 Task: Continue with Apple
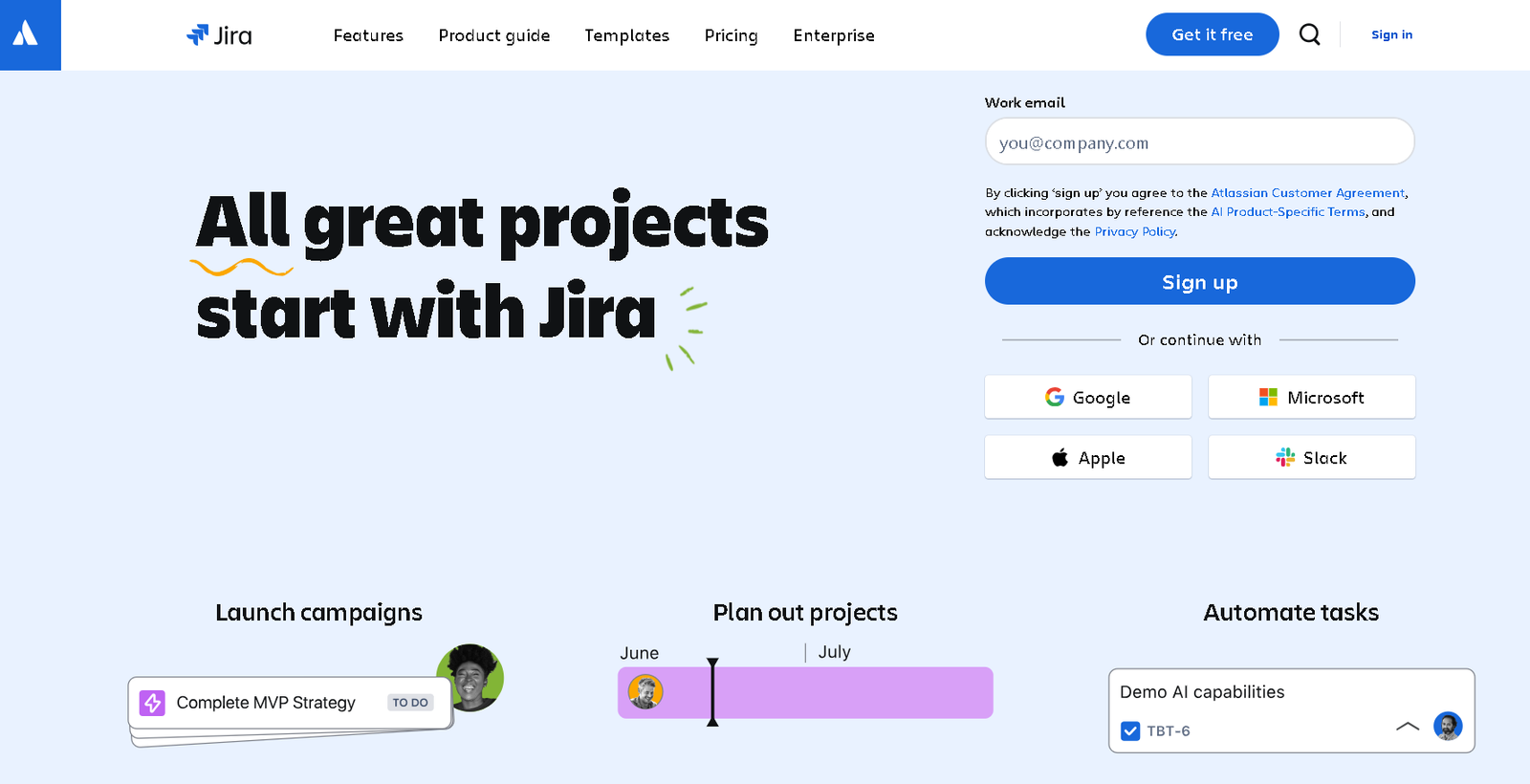(x=1088, y=457)
